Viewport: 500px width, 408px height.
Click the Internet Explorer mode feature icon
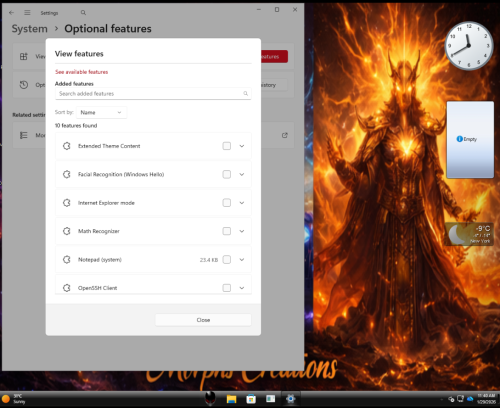tap(67, 203)
